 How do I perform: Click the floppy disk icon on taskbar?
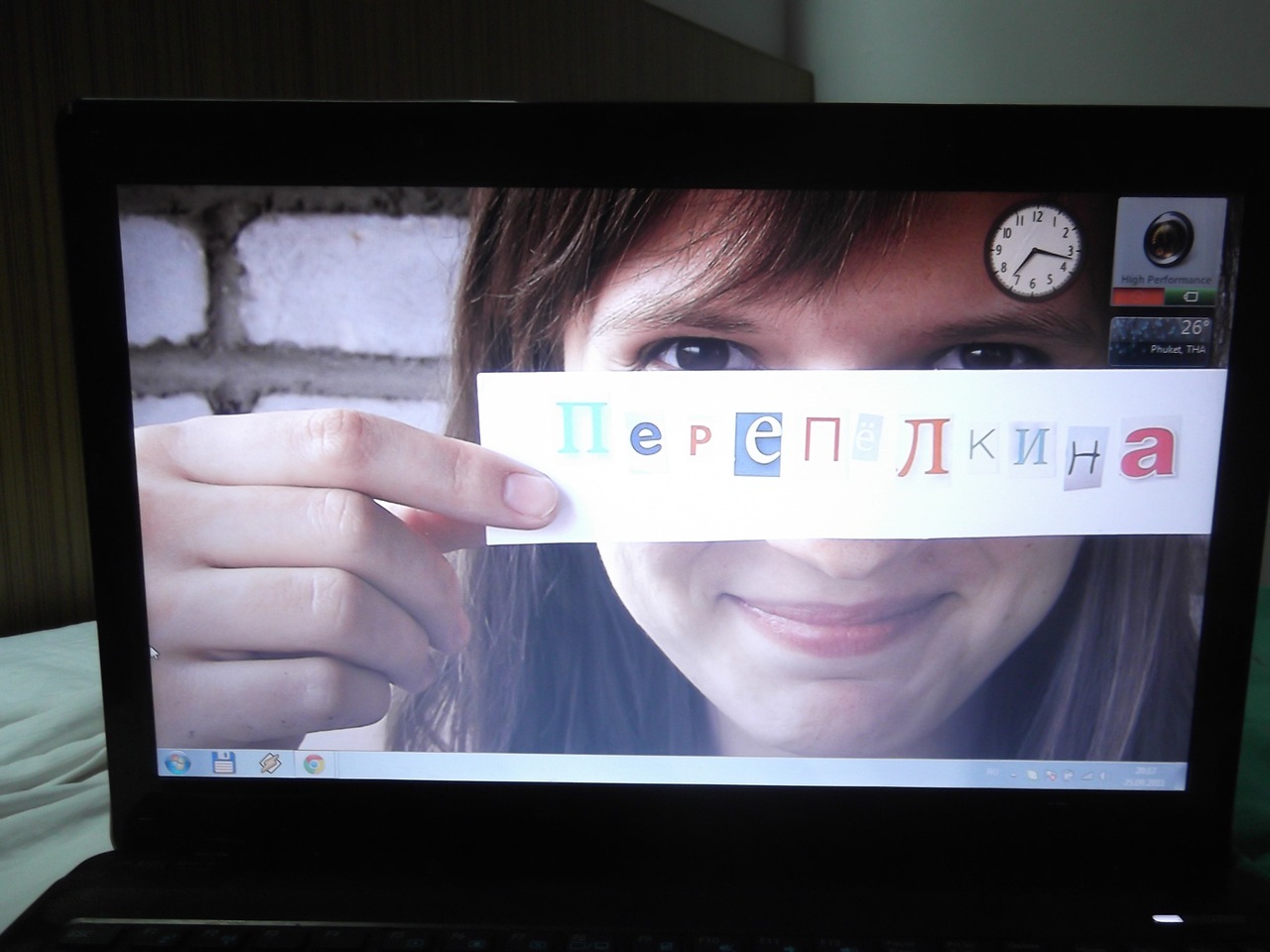tap(224, 763)
